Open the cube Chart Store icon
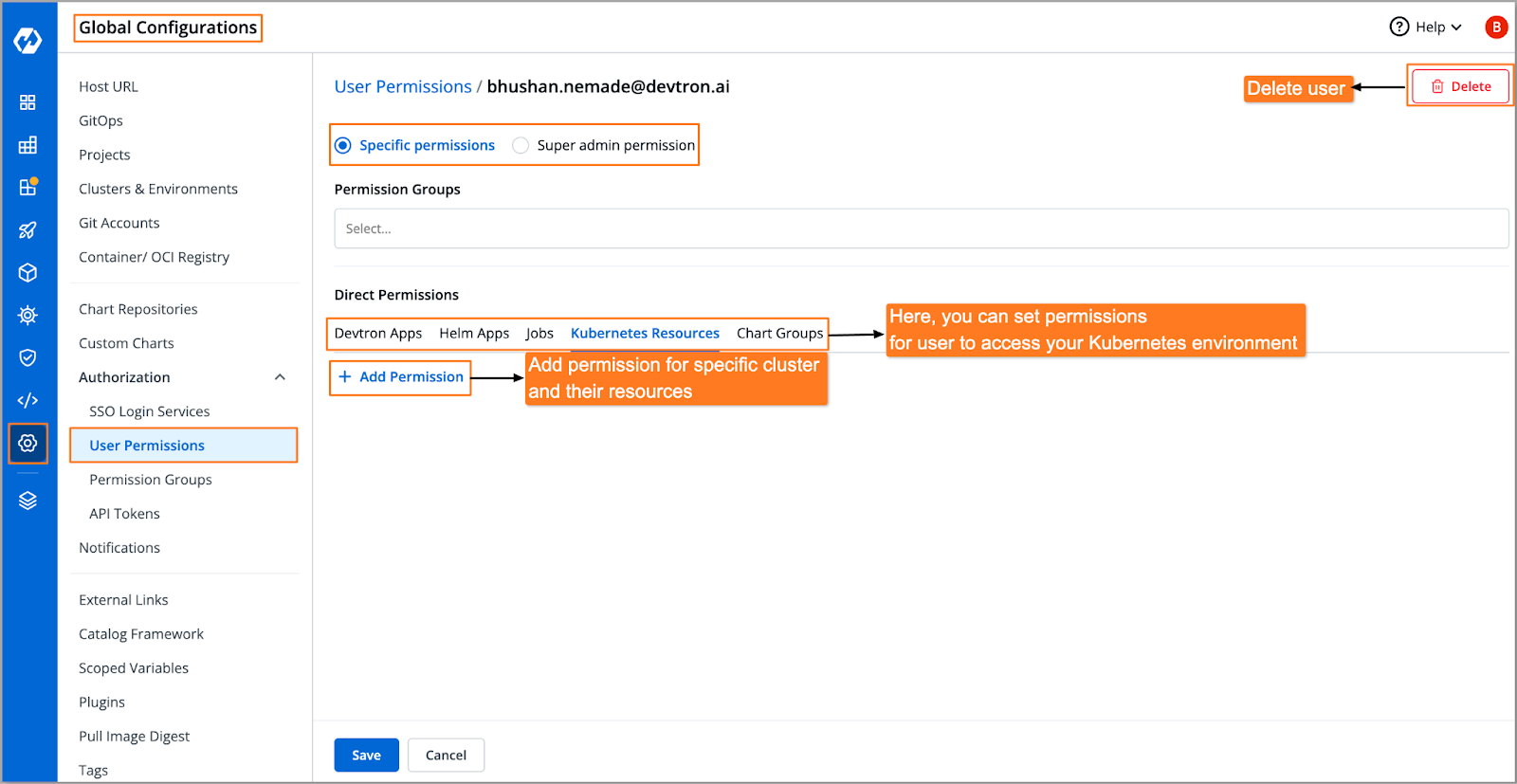Screen dimensions: 1517x784 (x=27, y=273)
